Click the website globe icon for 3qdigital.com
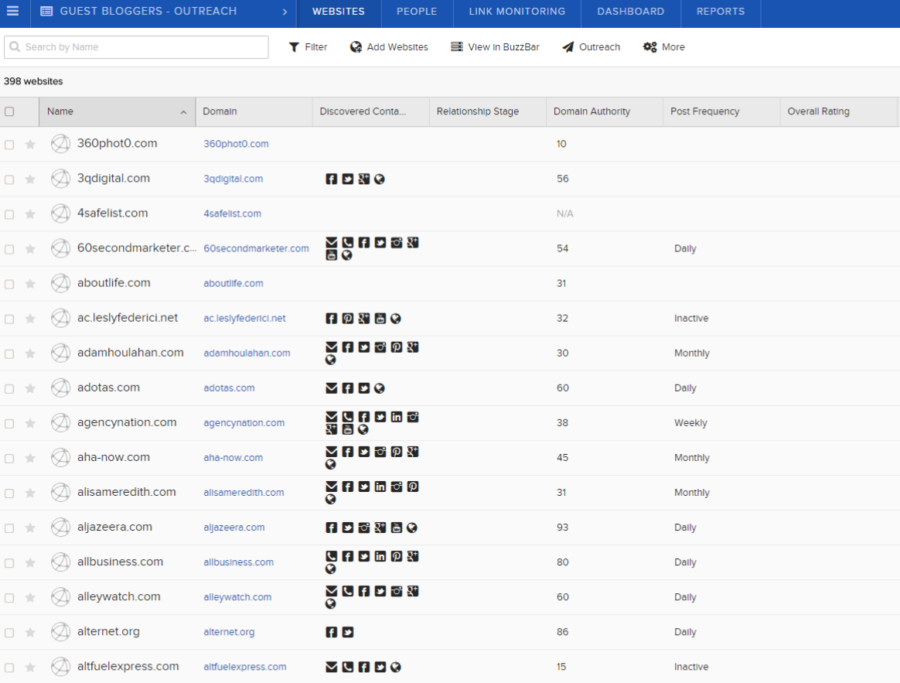This screenshot has height=683, width=900. (379, 179)
